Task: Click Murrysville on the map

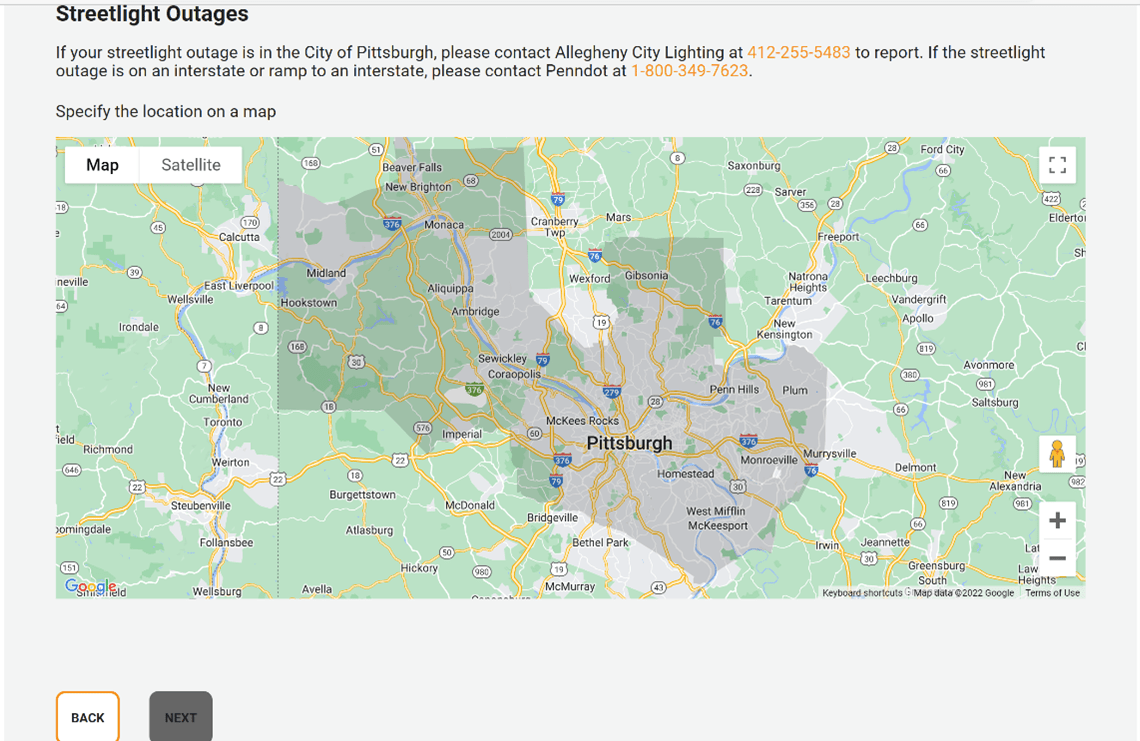Action: (830, 453)
